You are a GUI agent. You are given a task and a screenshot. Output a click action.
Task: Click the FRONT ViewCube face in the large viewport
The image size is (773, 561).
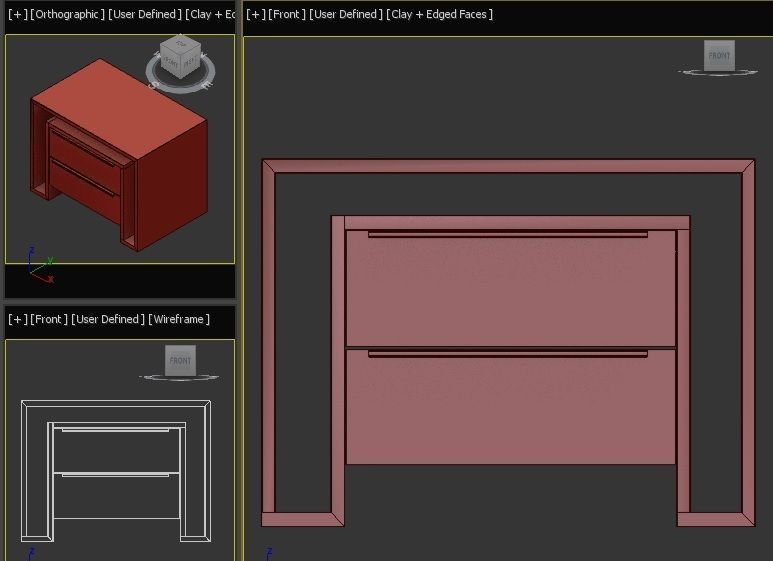(719, 56)
